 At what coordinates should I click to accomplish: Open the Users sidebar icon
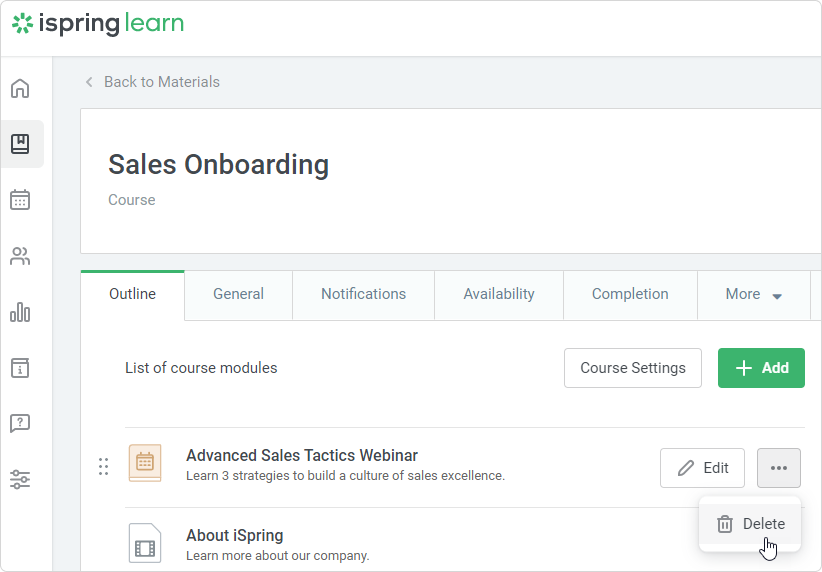(x=20, y=257)
